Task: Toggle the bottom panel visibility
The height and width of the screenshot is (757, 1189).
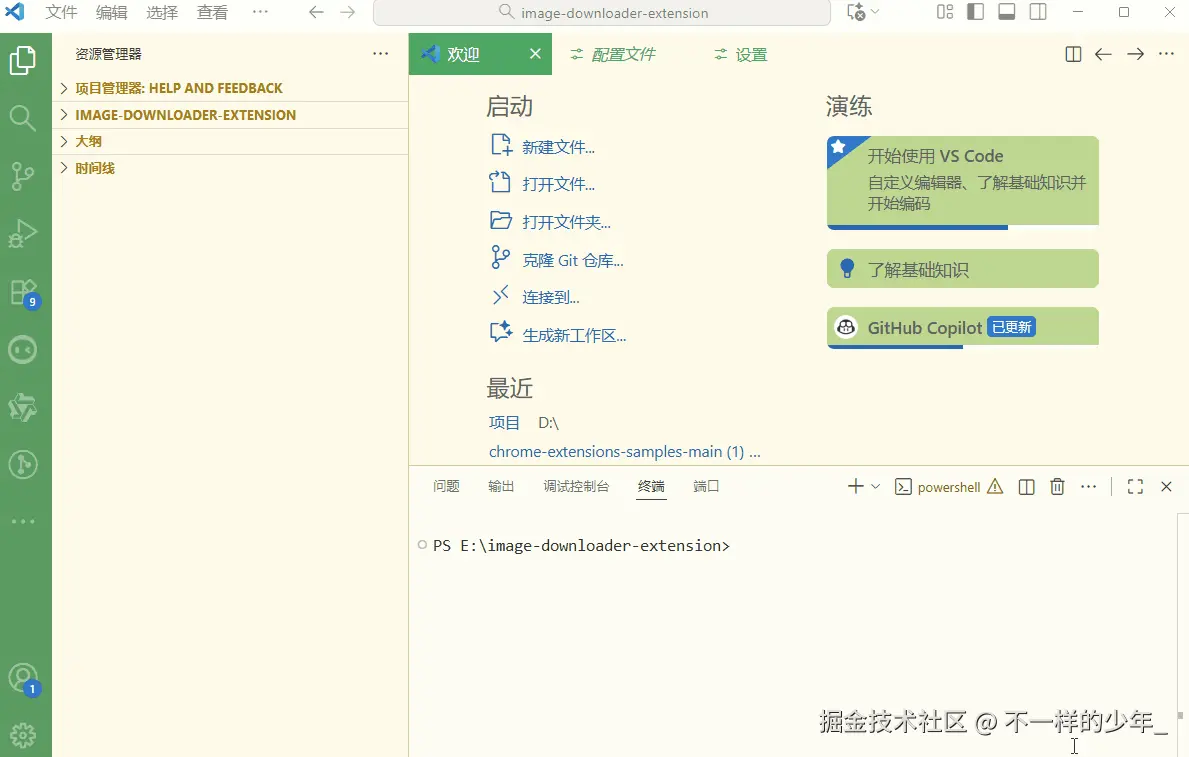Action: (x=1007, y=12)
